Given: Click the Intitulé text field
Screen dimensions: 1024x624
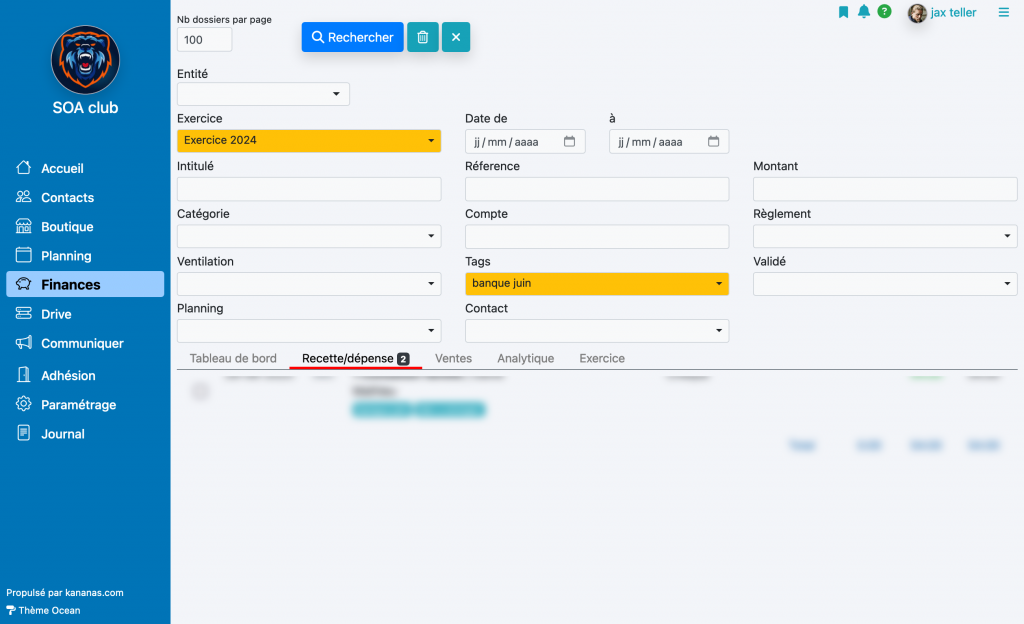Looking at the screenshot, I should click(x=309, y=189).
